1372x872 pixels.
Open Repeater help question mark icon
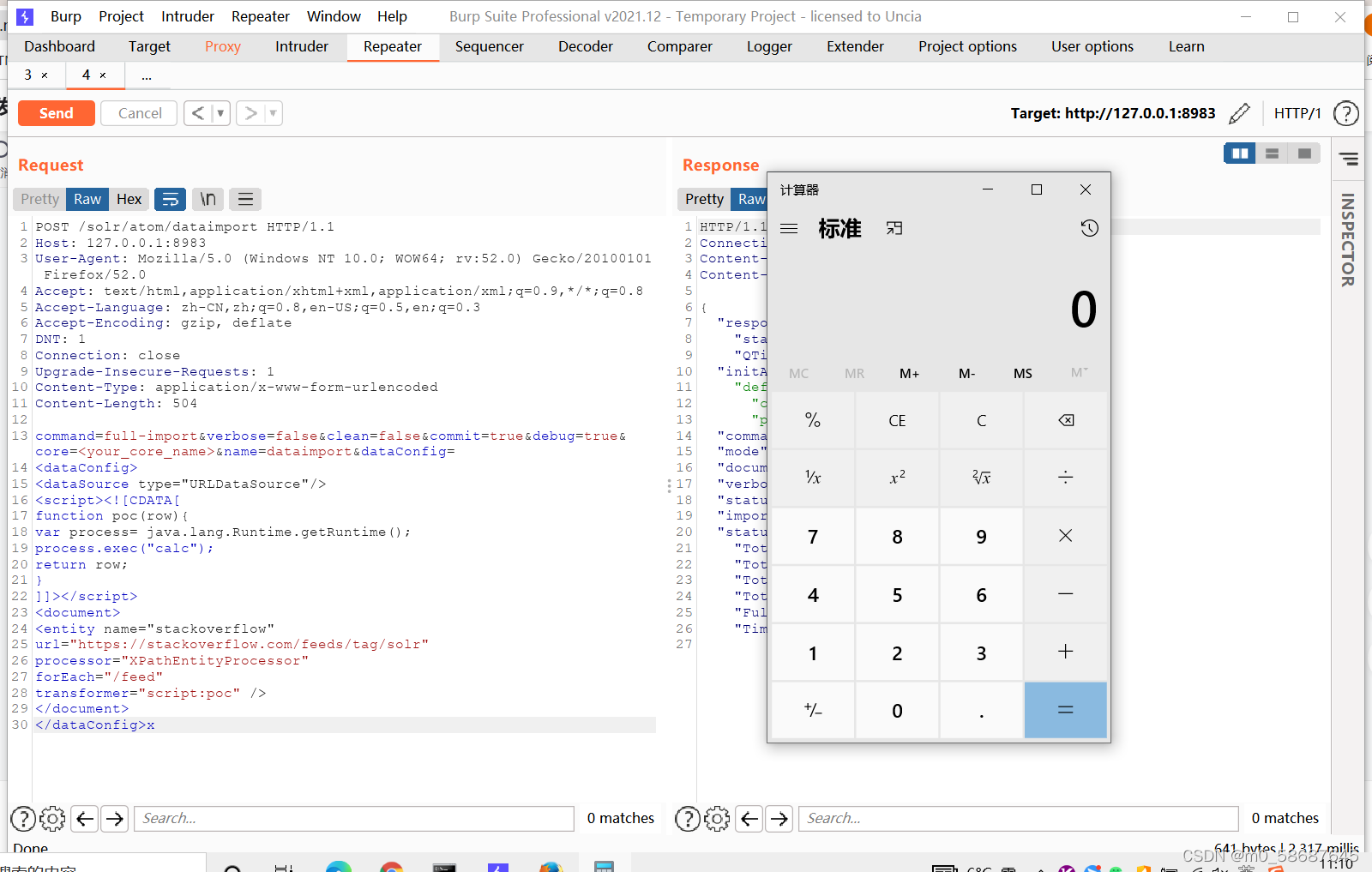click(1346, 113)
